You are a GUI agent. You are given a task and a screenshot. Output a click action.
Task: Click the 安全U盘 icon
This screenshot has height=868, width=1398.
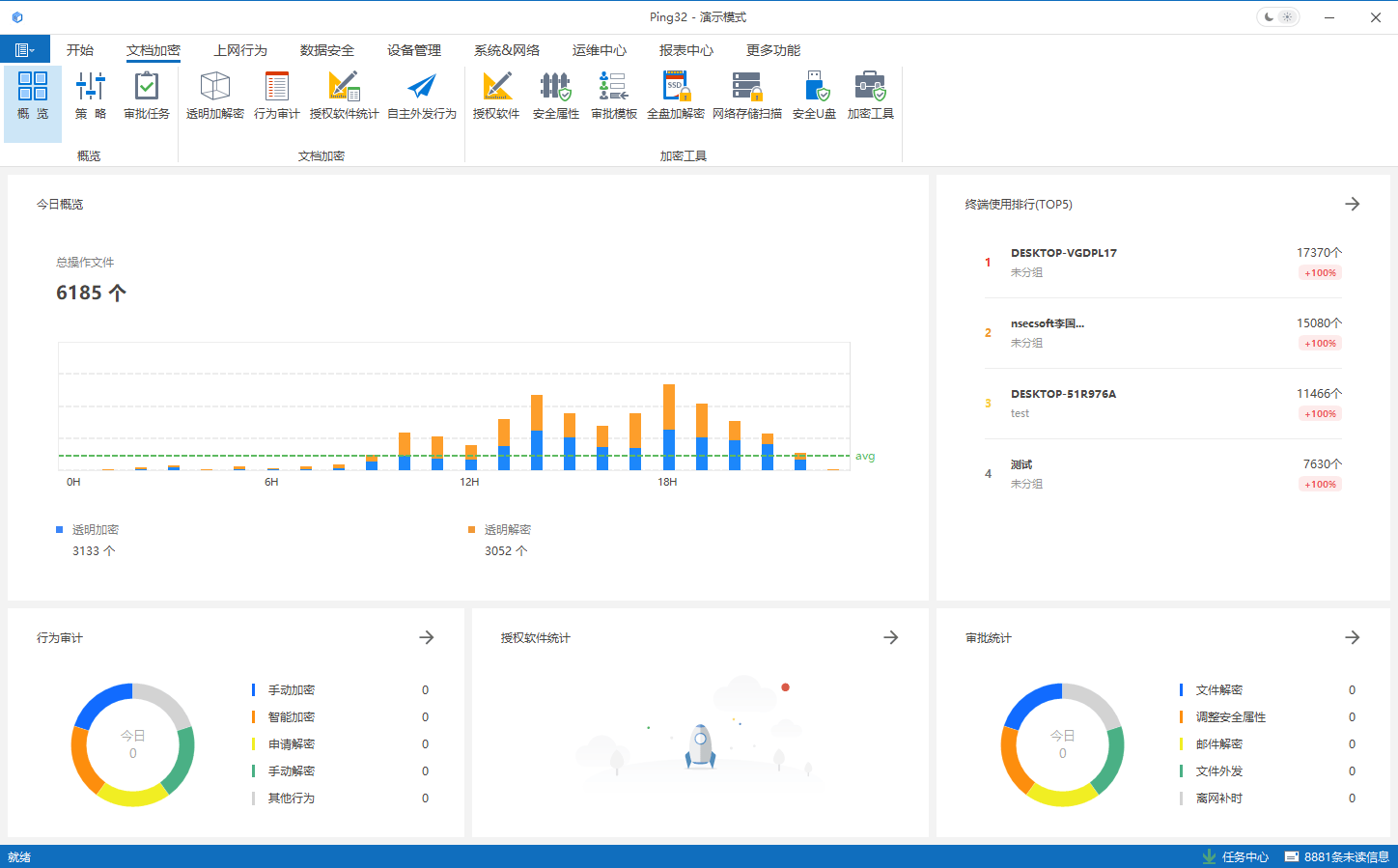coord(814,96)
